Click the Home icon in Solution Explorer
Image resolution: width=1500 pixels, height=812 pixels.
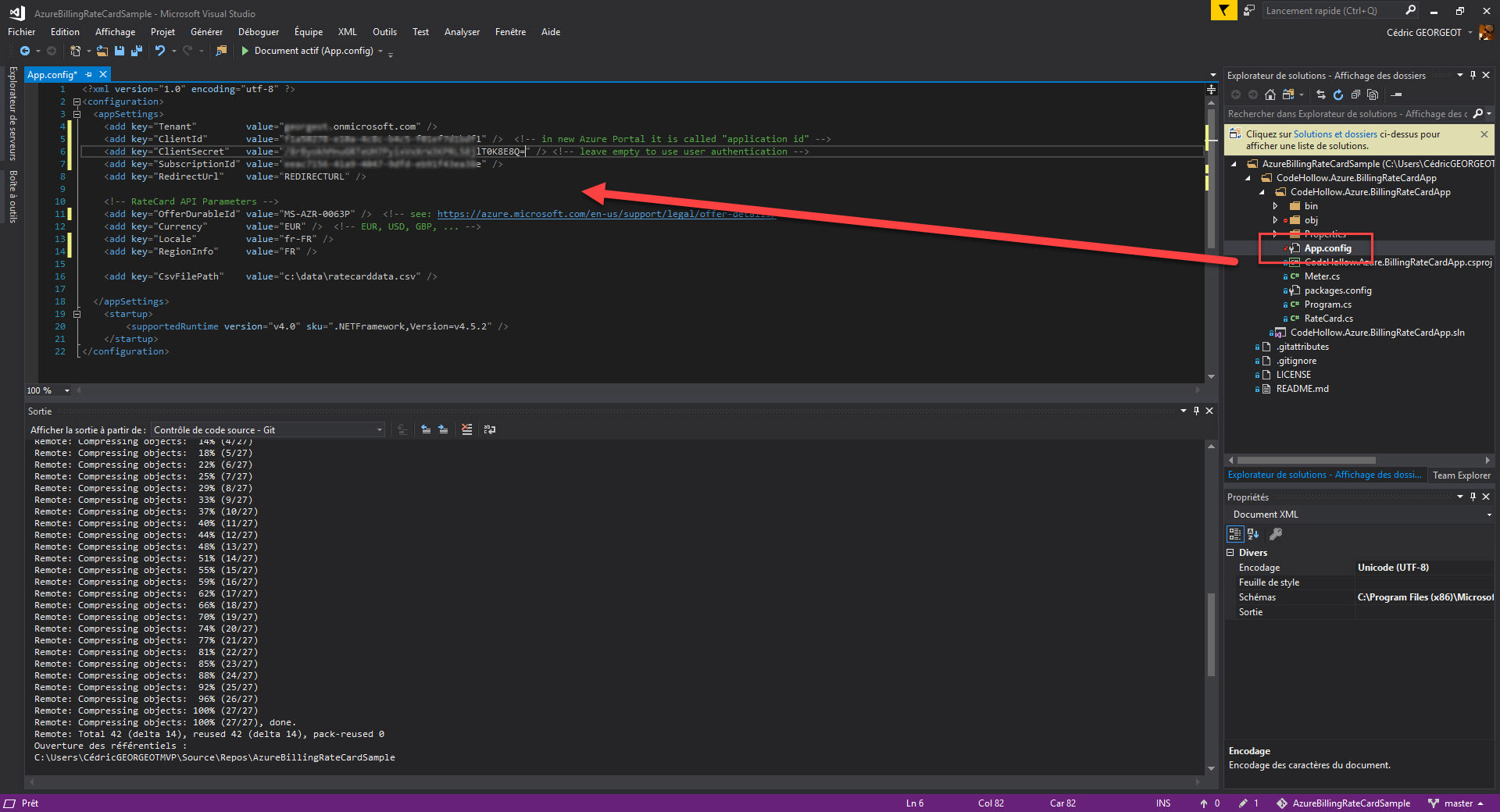1270,94
